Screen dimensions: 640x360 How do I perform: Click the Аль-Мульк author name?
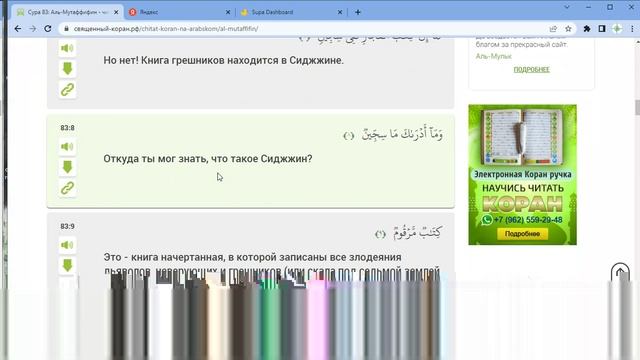coord(493,56)
